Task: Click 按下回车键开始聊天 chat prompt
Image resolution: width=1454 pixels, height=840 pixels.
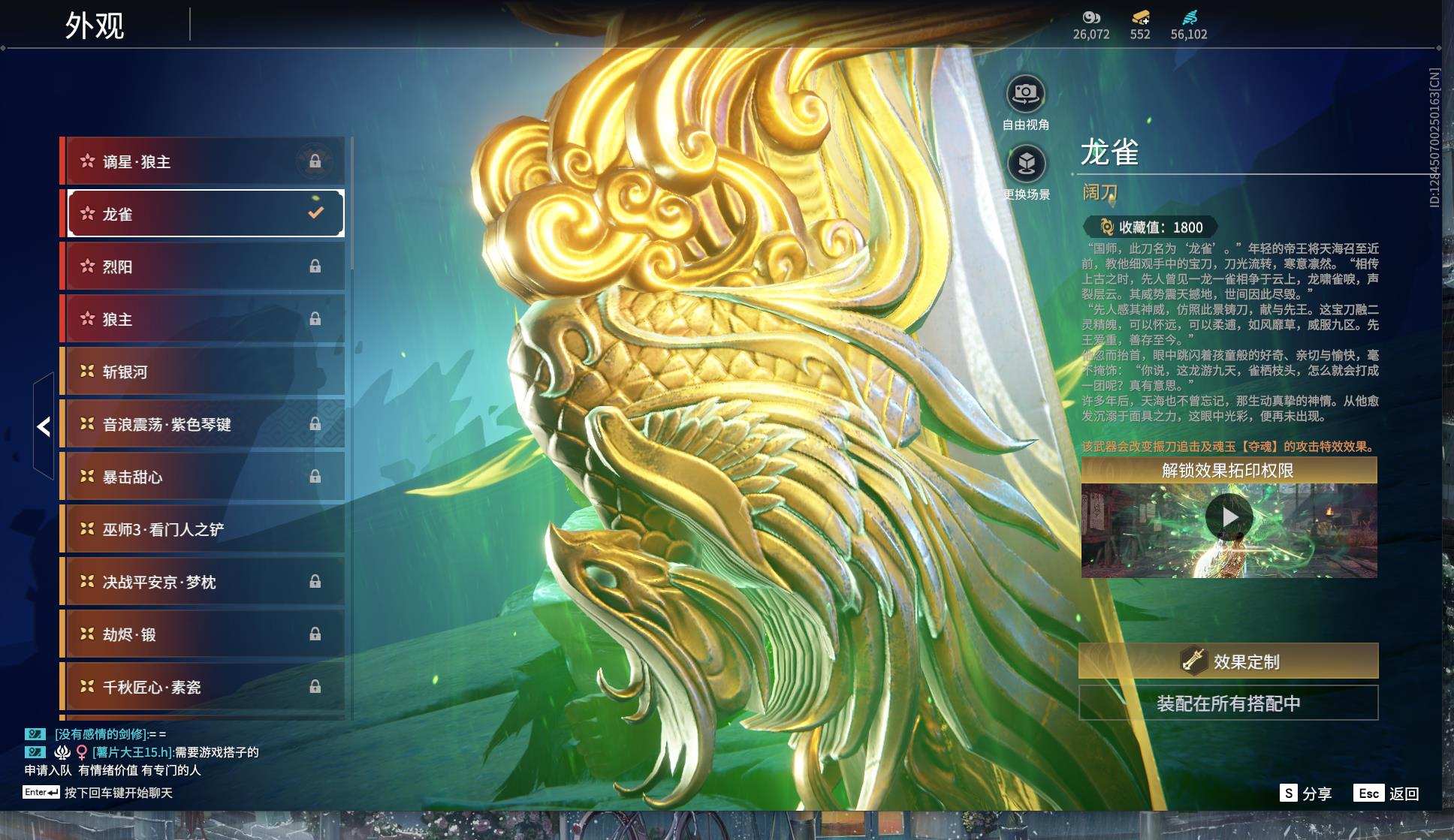Action: pos(118,792)
